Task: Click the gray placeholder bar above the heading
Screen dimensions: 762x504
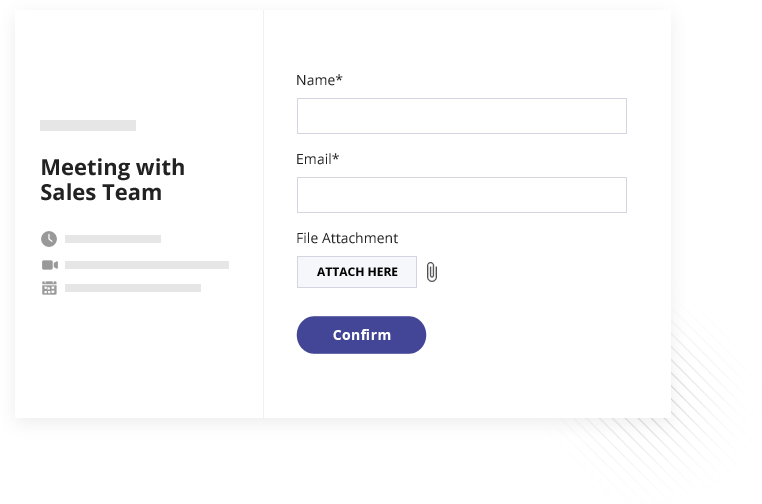Action: click(88, 125)
